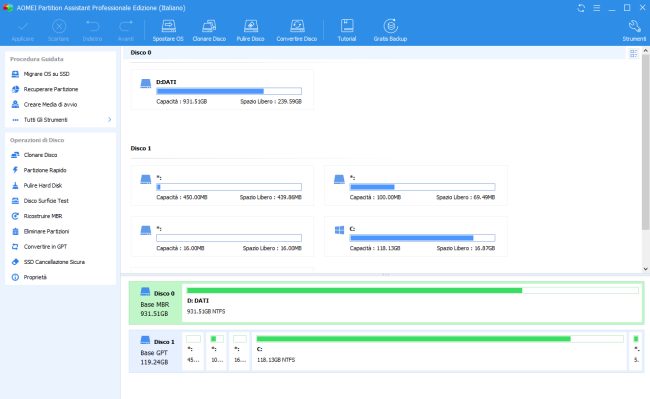
Task: Click 'Spazio Libero : 239.59GB' text
Action: coord(271,102)
